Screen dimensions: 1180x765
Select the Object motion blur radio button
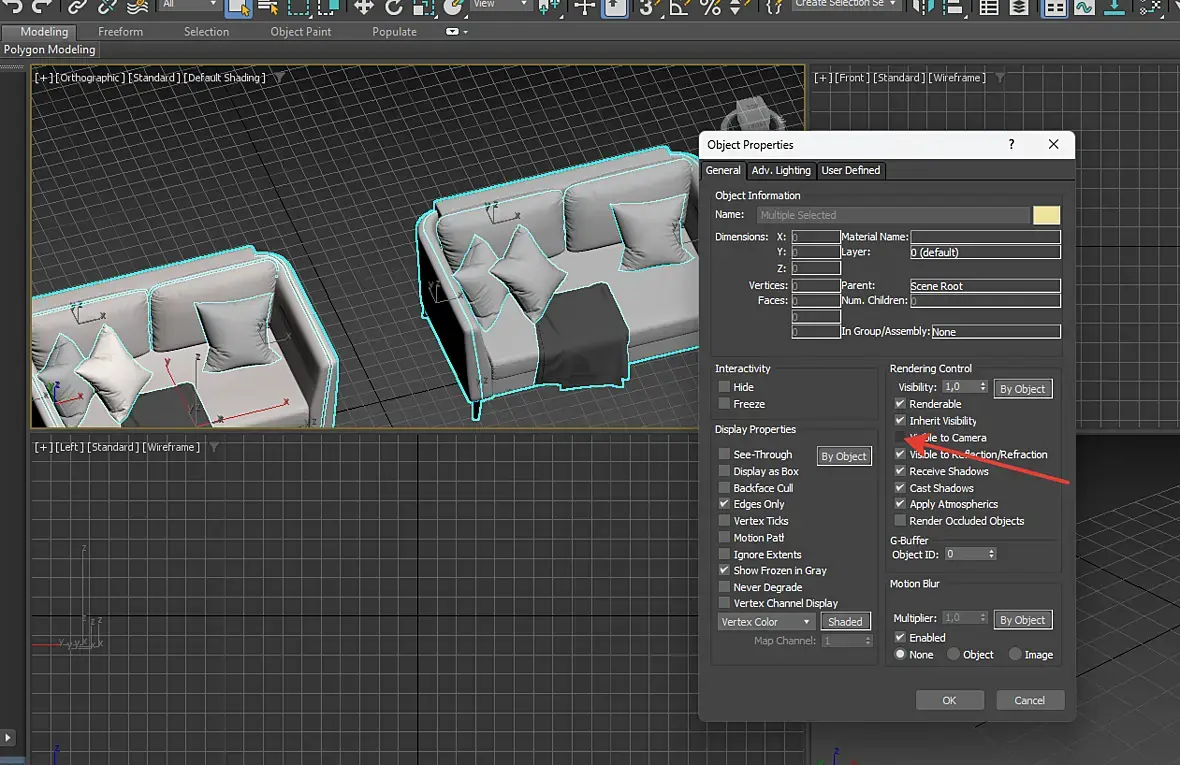click(x=953, y=655)
